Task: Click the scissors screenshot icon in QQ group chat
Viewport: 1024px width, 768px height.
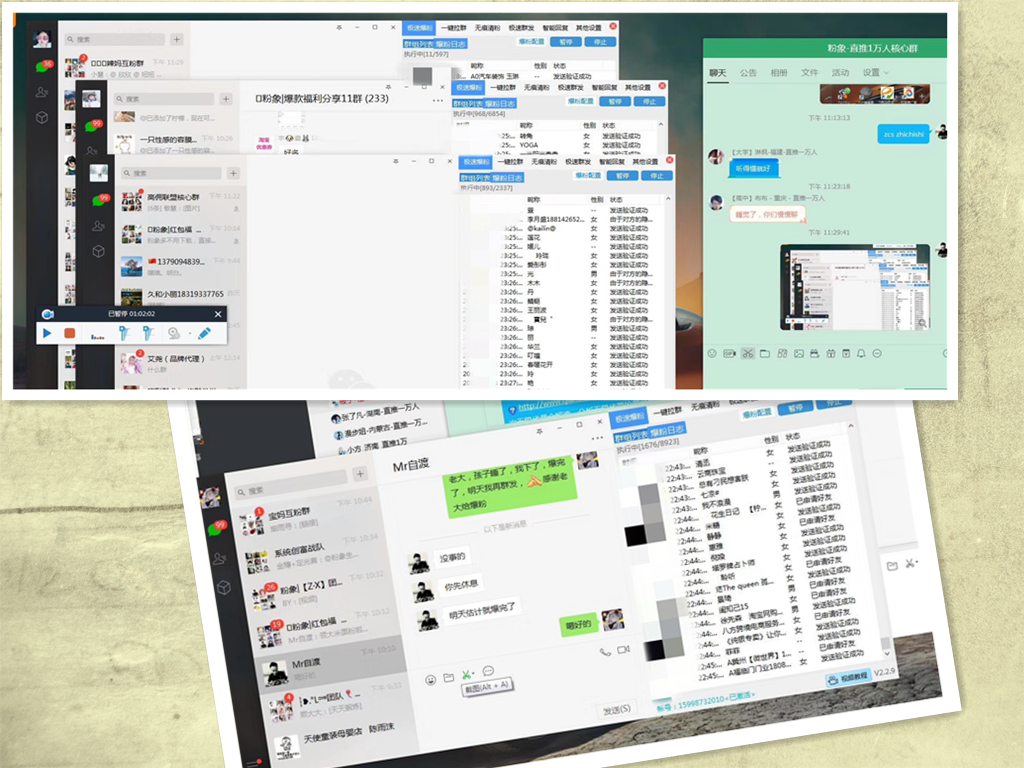Action: point(747,353)
